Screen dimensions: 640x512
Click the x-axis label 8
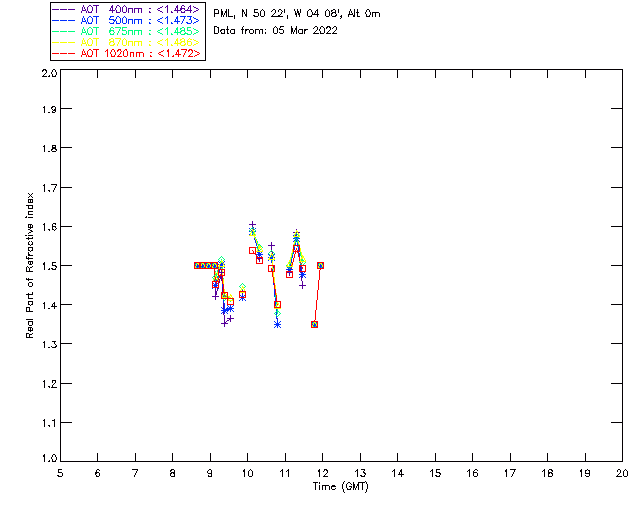pos(173,473)
